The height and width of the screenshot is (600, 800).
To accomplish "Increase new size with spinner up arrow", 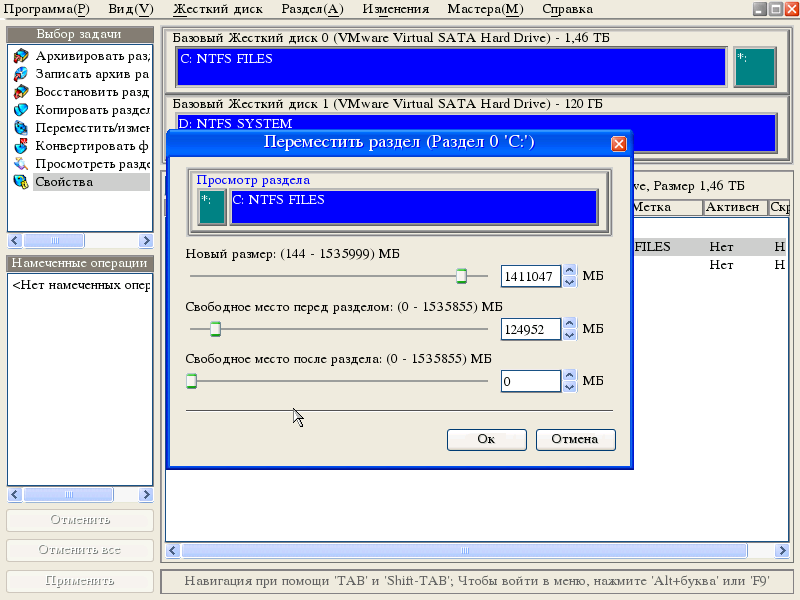I will [569, 270].
